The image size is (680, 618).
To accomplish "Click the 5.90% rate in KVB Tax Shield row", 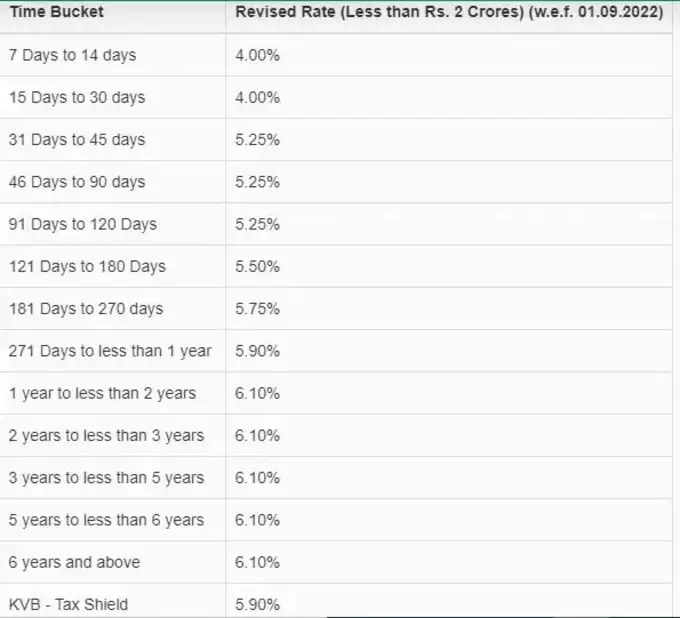I will coord(258,605).
